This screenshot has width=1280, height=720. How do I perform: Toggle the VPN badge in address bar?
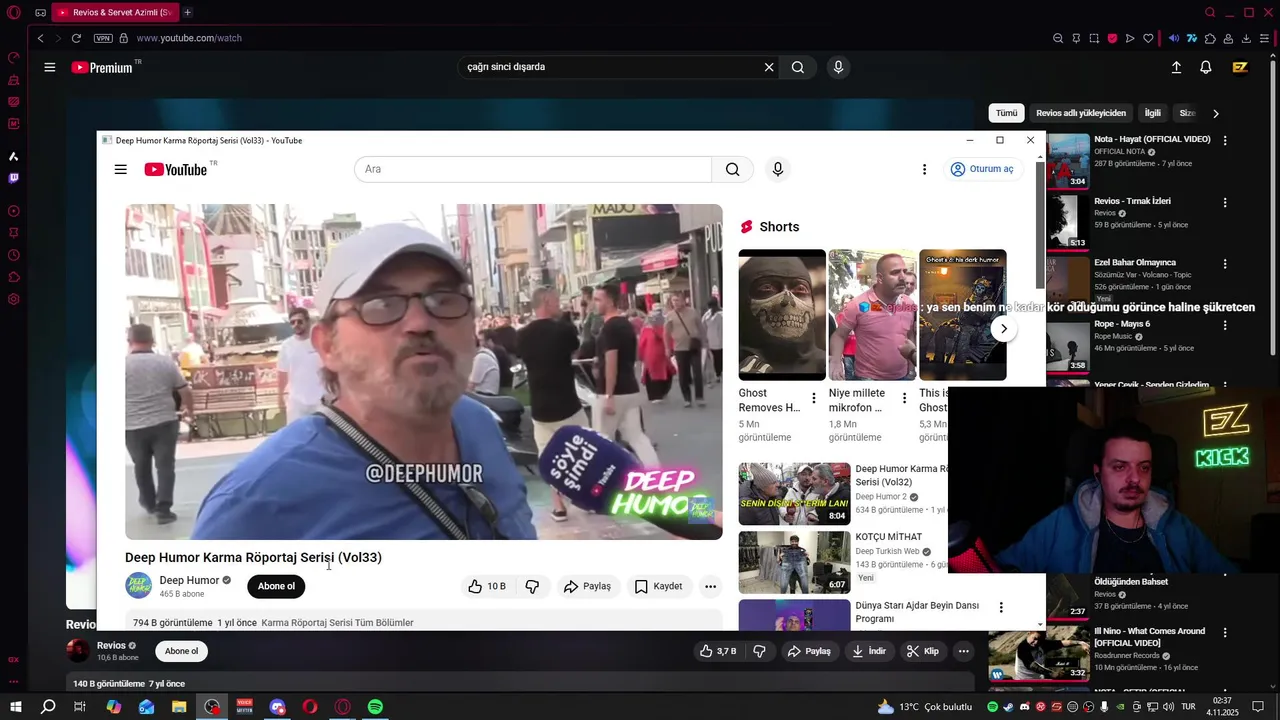pos(103,38)
